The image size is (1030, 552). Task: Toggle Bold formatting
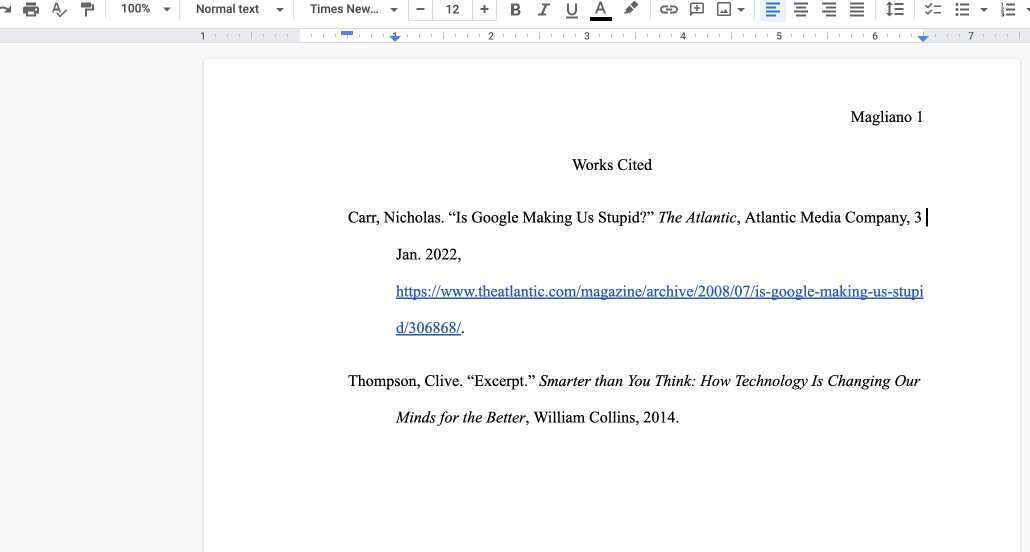tap(515, 9)
